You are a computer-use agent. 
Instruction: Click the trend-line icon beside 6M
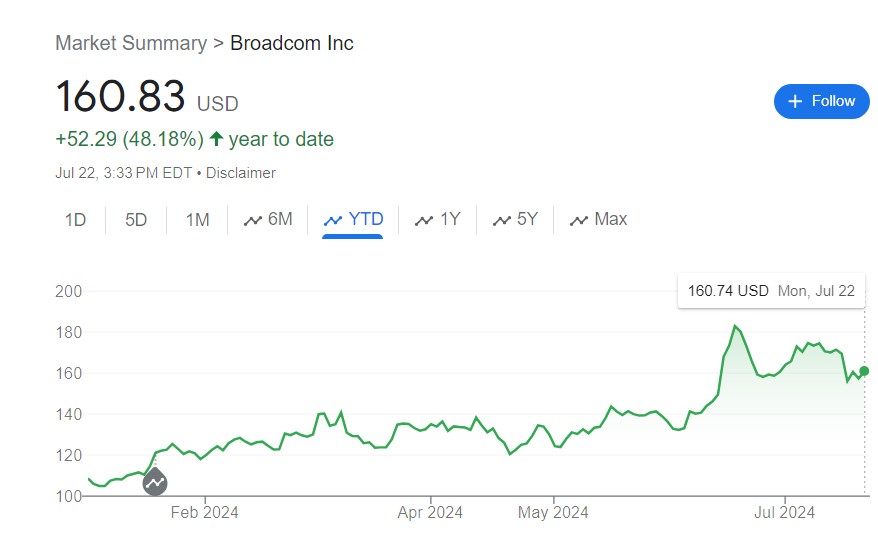click(252, 220)
